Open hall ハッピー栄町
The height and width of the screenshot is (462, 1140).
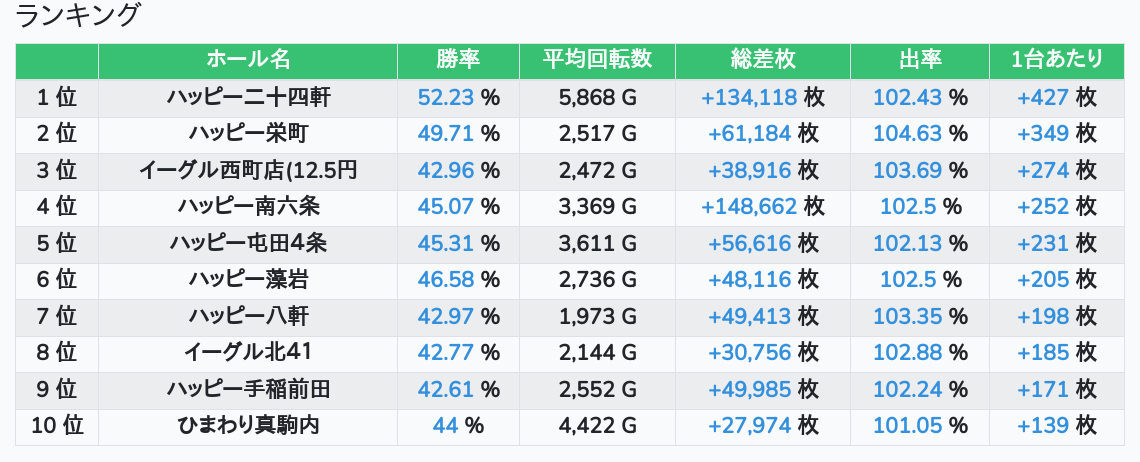tap(248, 134)
